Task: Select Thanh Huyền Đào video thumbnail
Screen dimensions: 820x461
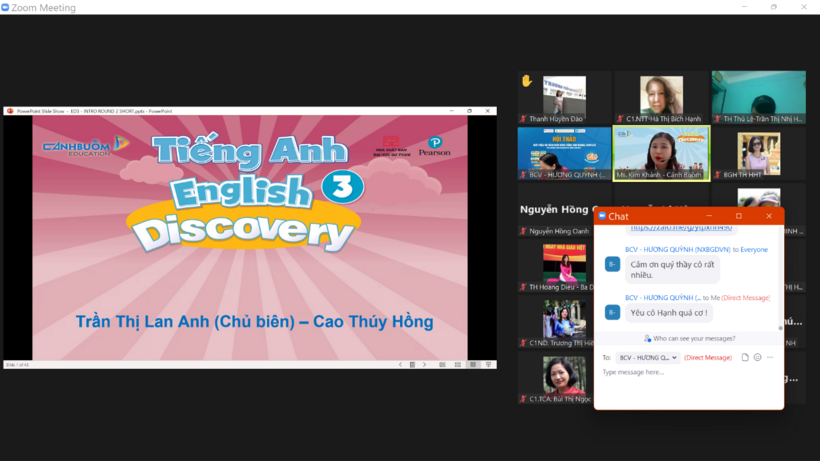Action: pyautogui.click(x=564, y=97)
